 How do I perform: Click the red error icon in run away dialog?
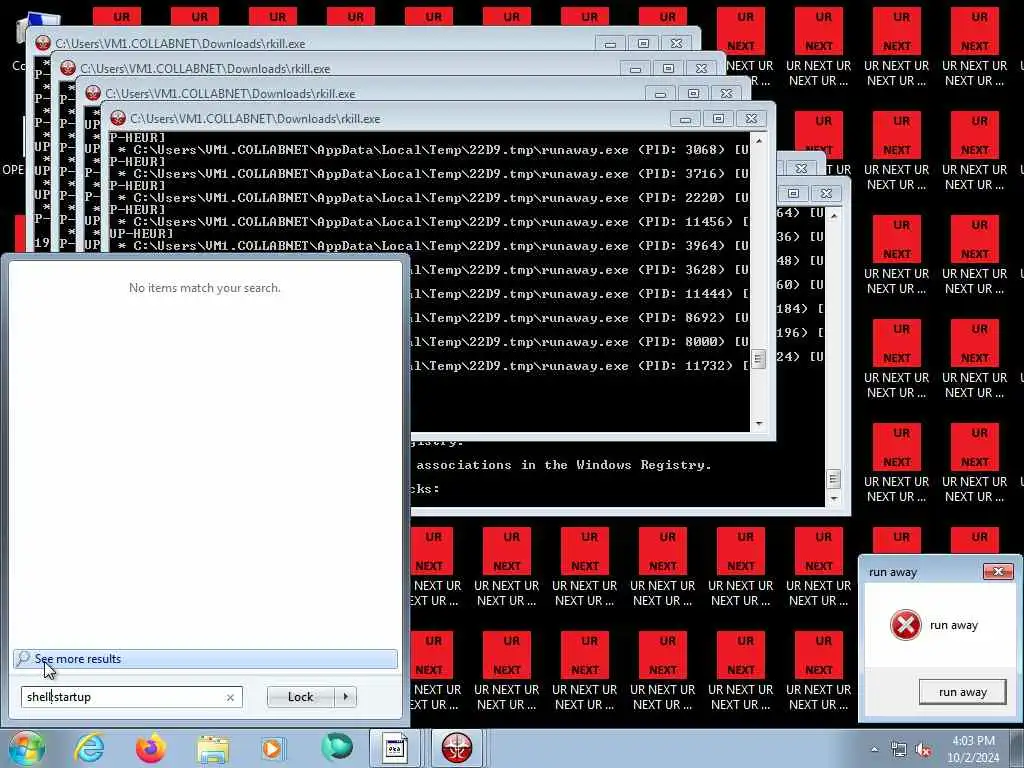tap(906, 625)
